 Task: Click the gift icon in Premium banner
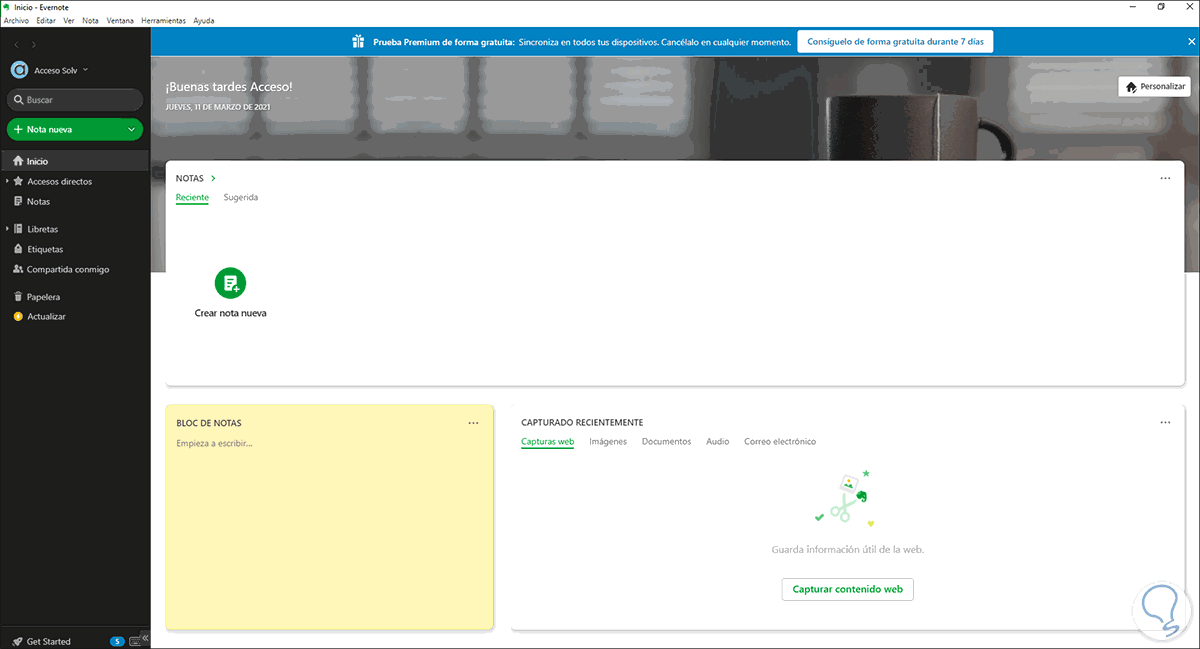tap(359, 41)
